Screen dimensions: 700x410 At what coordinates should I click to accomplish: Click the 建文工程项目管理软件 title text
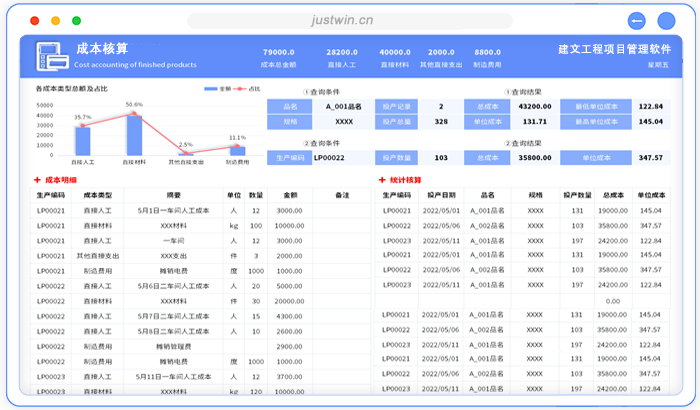pos(614,49)
